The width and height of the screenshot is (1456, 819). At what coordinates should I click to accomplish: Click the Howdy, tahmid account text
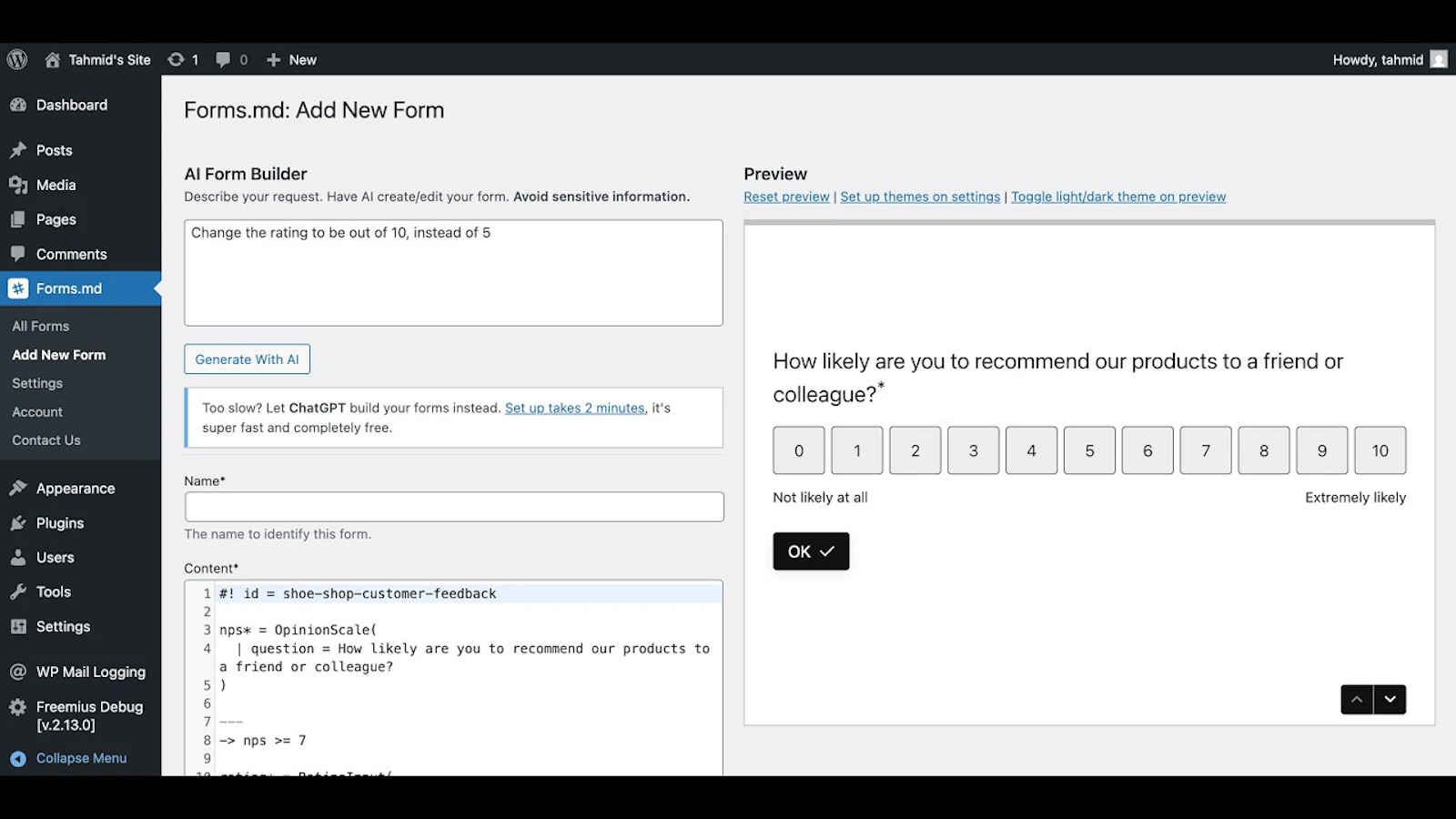tap(1378, 59)
